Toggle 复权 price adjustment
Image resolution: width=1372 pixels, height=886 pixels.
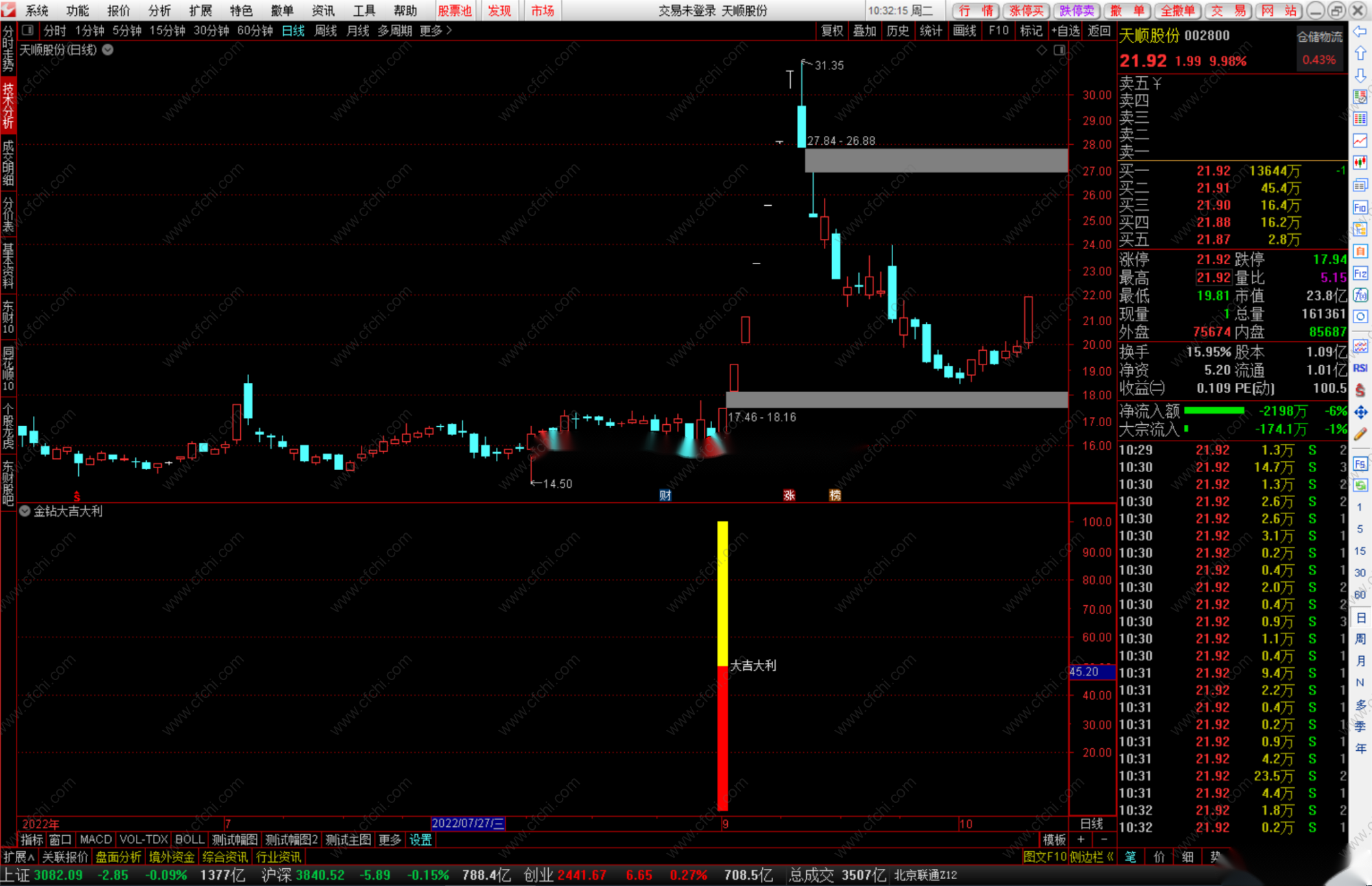point(831,30)
